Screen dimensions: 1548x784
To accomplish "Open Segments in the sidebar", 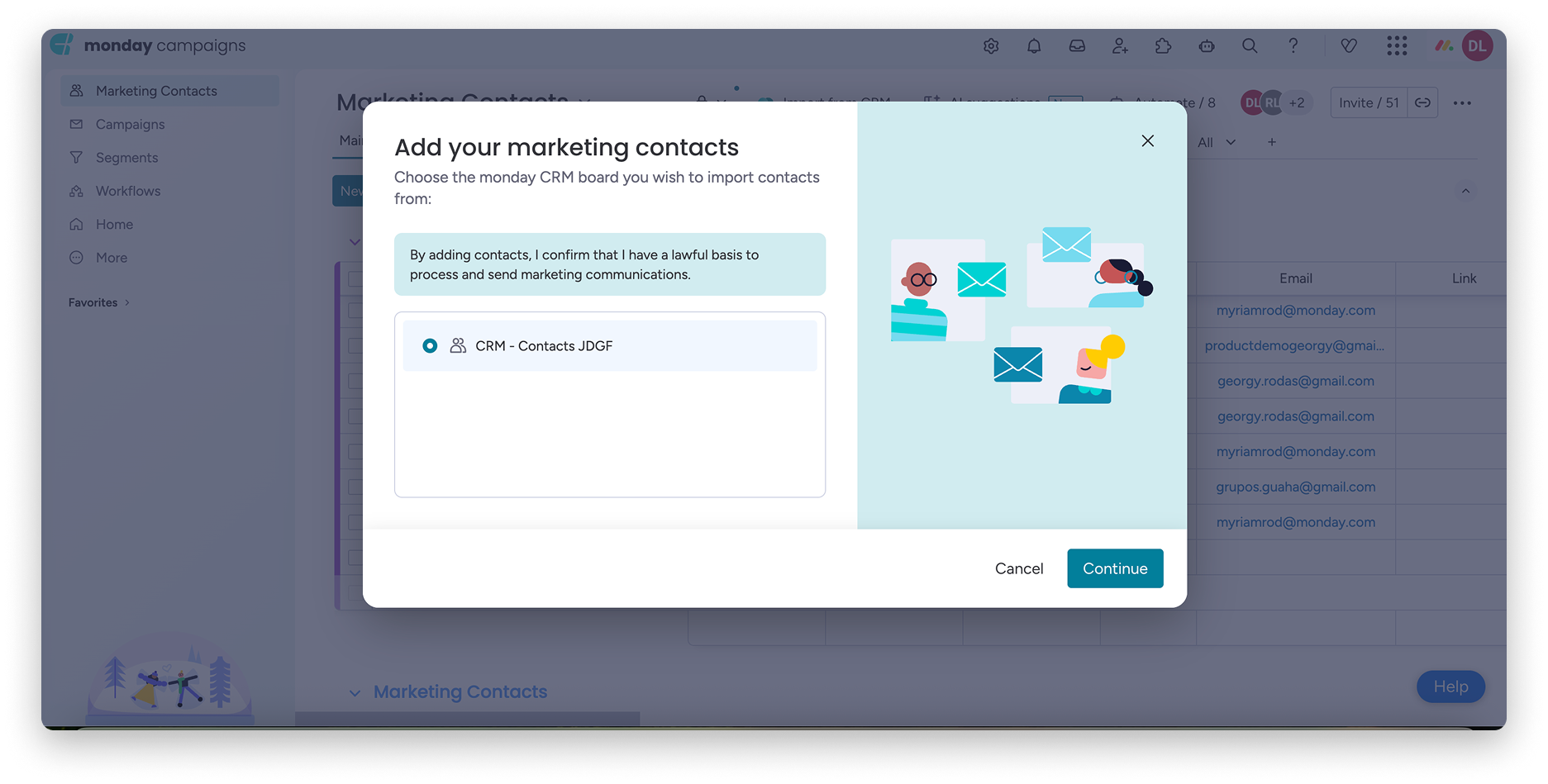I will pyautogui.click(x=126, y=158).
